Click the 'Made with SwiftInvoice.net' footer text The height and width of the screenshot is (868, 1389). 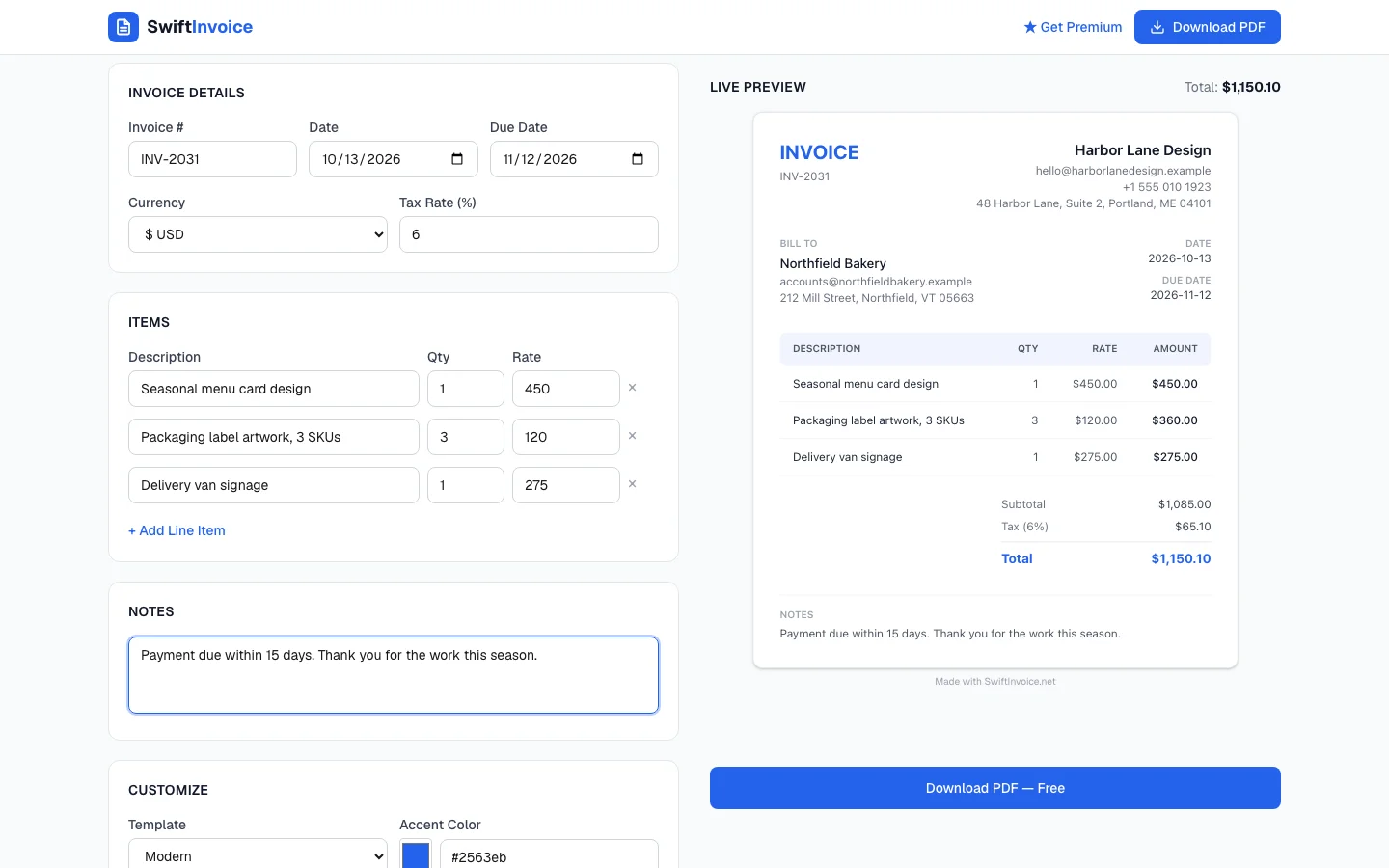point(995,681)
